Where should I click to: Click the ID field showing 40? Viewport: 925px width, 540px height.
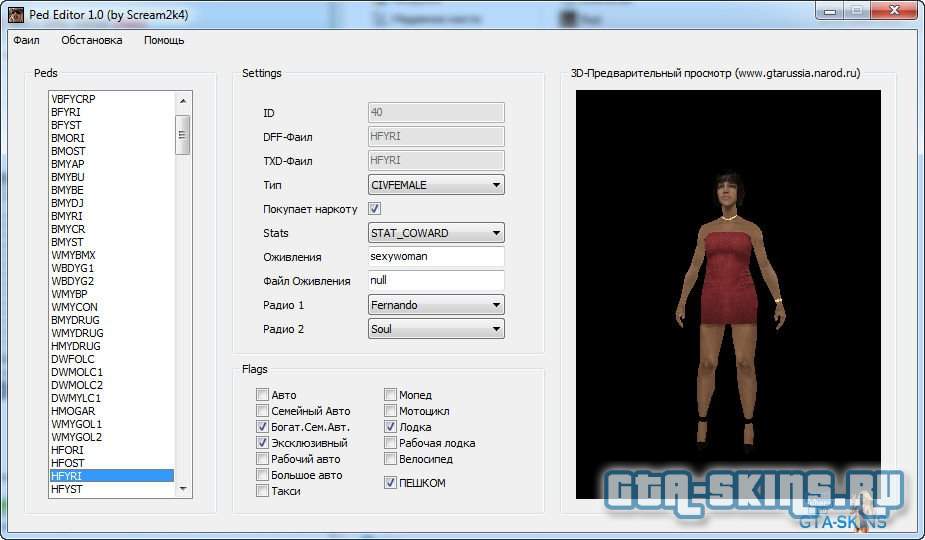436,112
